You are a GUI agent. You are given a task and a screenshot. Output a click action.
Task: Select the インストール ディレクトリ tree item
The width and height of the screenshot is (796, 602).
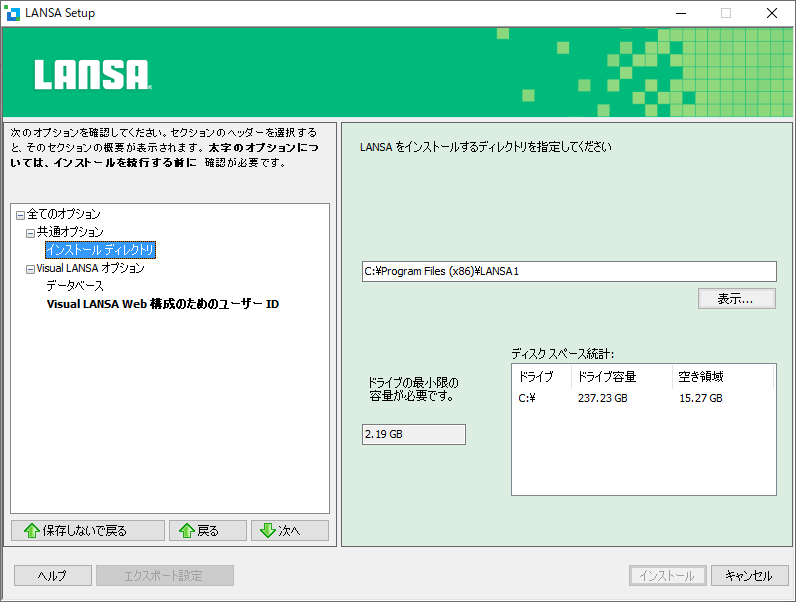tap(101, 250)
